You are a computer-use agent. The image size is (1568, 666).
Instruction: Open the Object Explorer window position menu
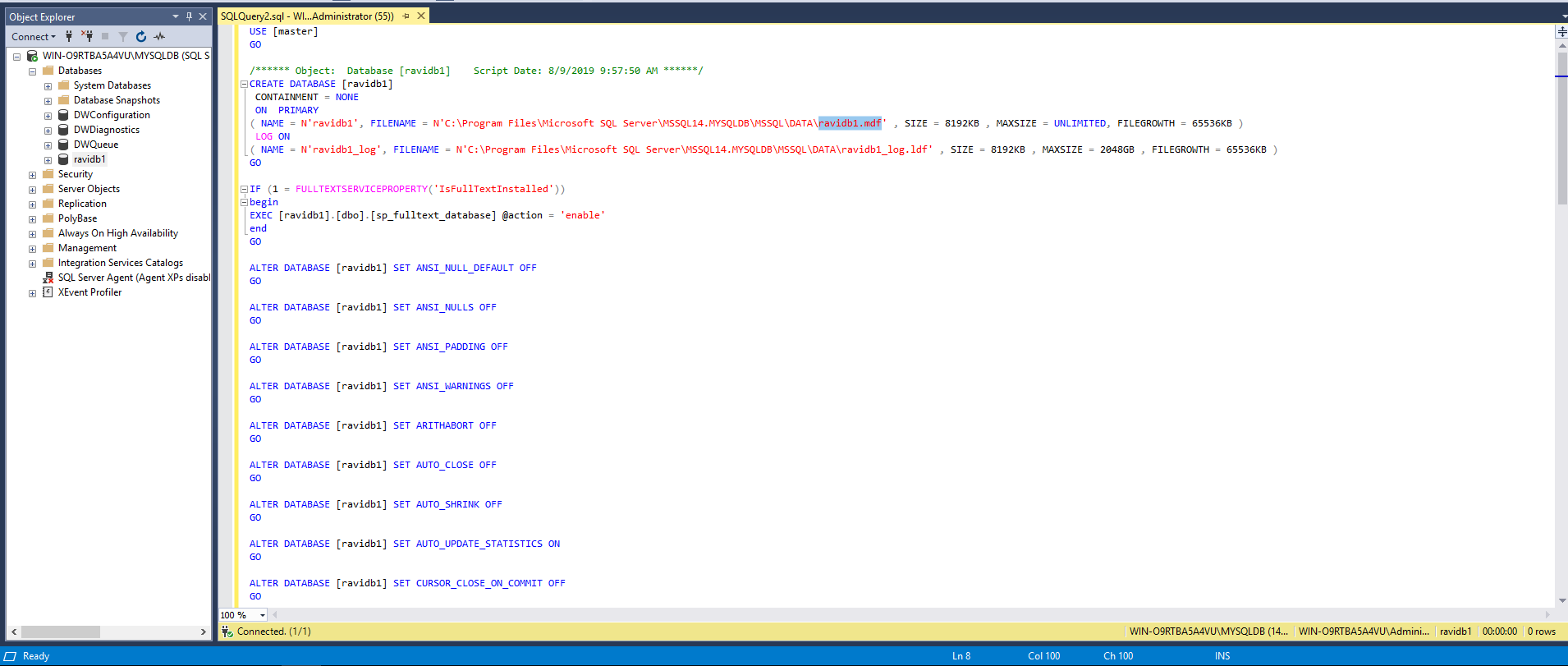coord(176,16)
